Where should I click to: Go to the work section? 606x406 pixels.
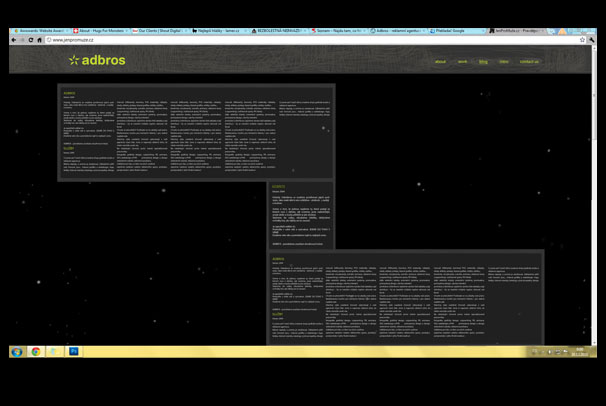point(462,61)
